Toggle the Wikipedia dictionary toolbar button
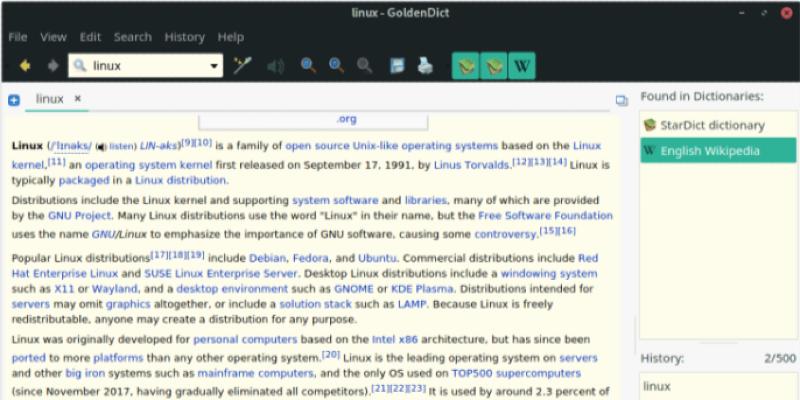The height and width of the screenshot is (400, 800). 521,67
